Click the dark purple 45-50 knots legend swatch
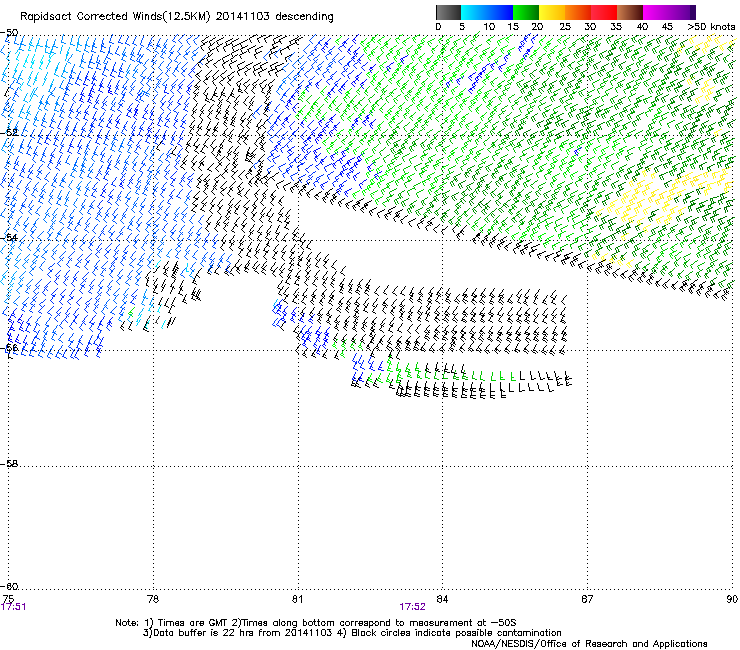Image resolution: width=740 pixels, height=650 pixels. (682, 12)
